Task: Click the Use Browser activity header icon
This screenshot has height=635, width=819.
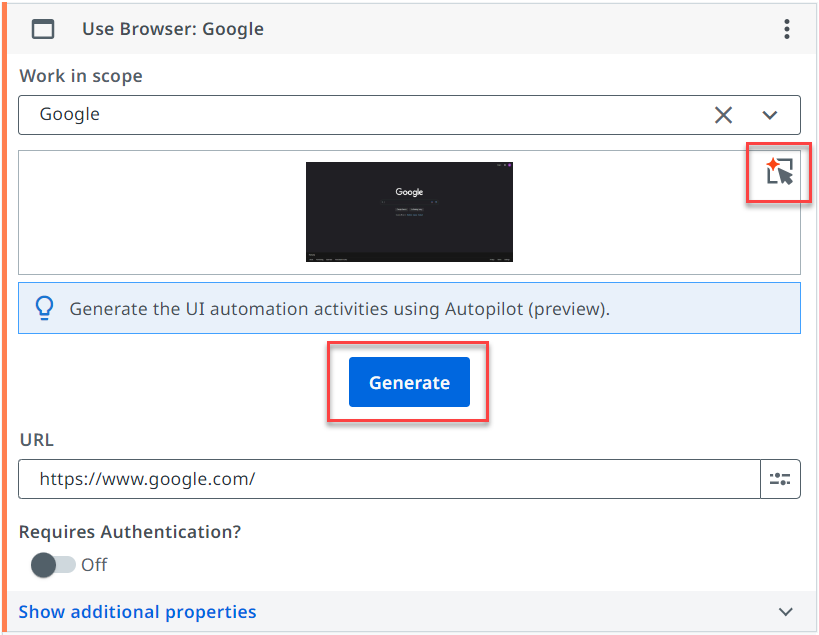Action: click(x=42, y=29)
